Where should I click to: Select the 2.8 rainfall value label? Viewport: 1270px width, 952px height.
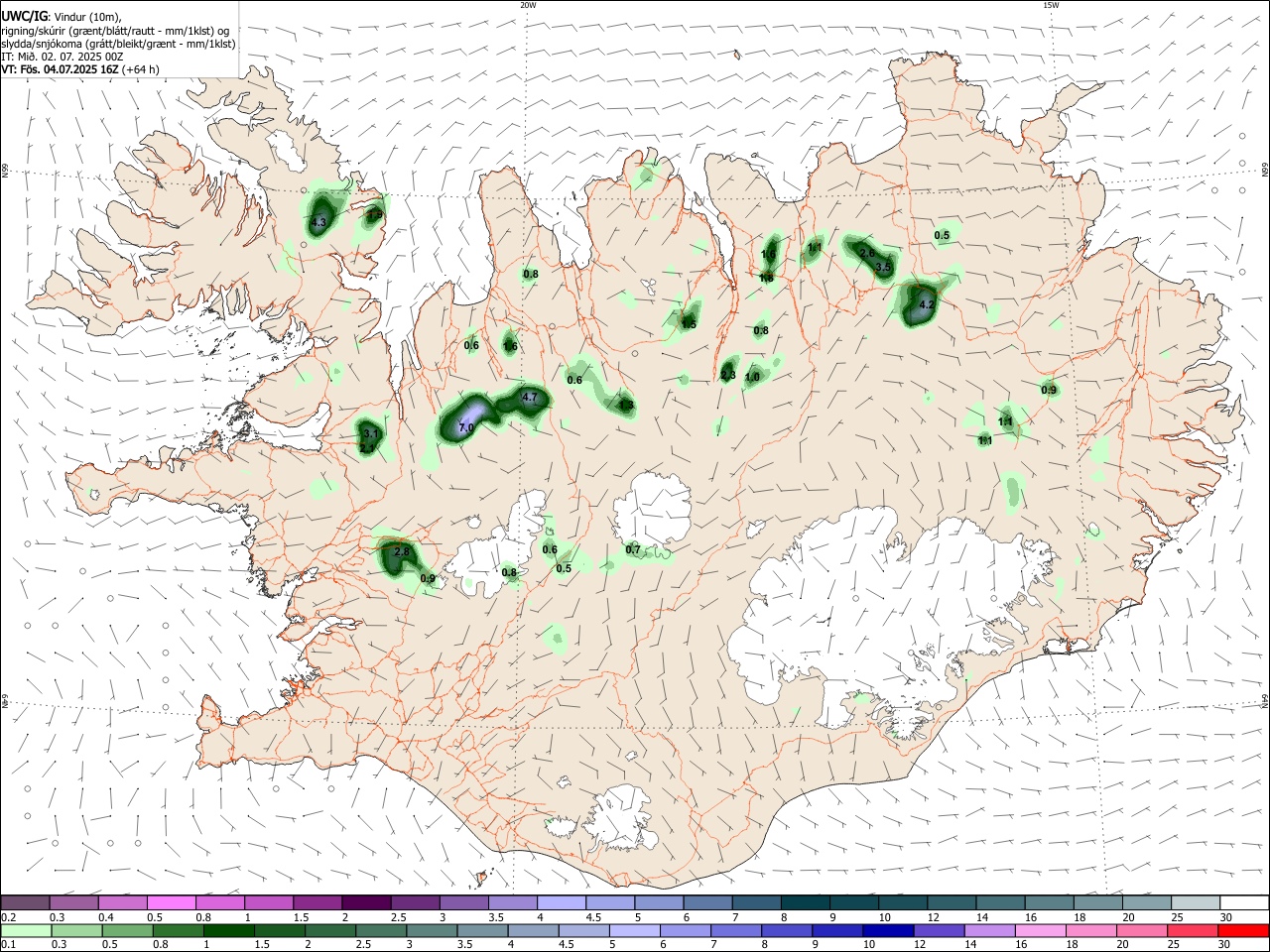click(x=402, y=551)
